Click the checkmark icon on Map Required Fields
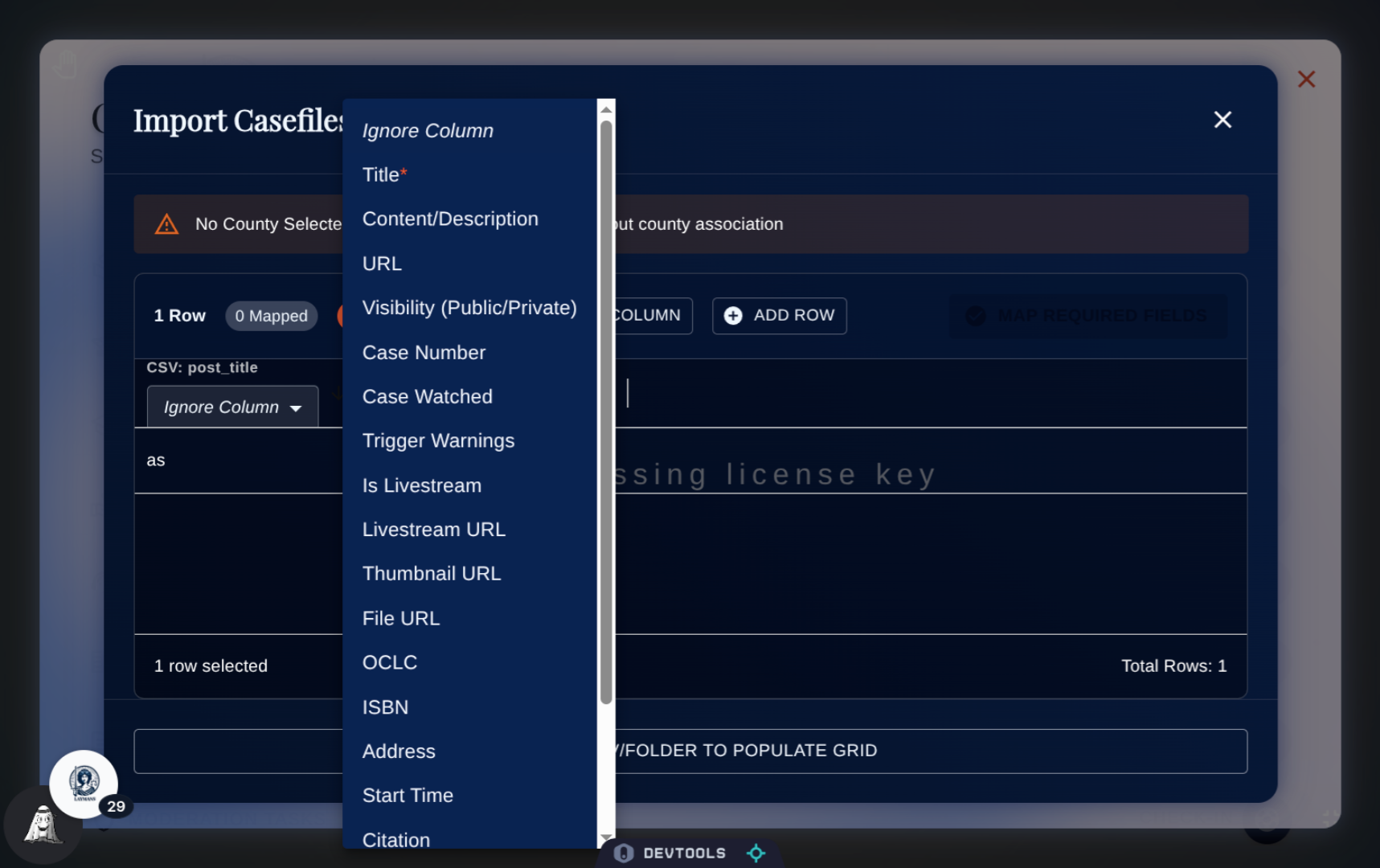 pyautogui.click(x=976, y=316)
